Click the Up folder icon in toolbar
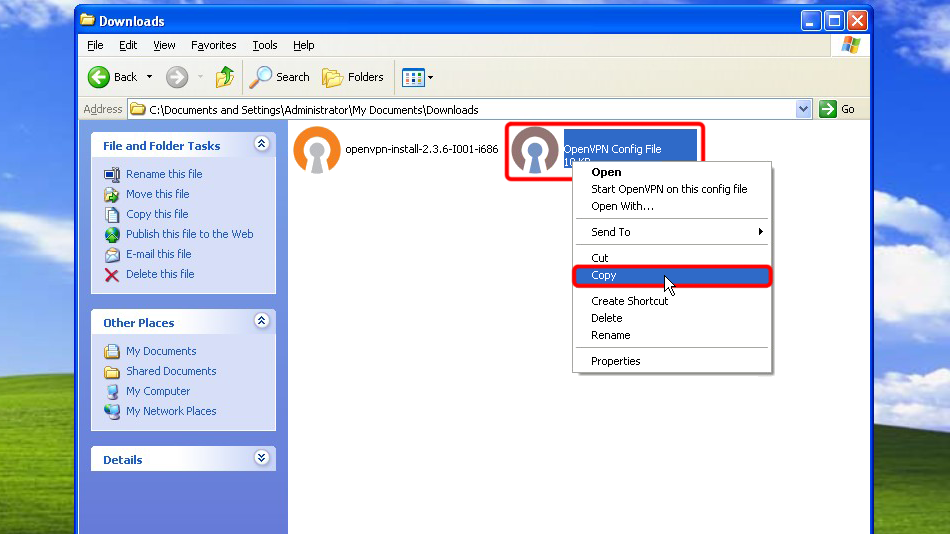Viewport: 950px width, 534px height. pos(225,77)
